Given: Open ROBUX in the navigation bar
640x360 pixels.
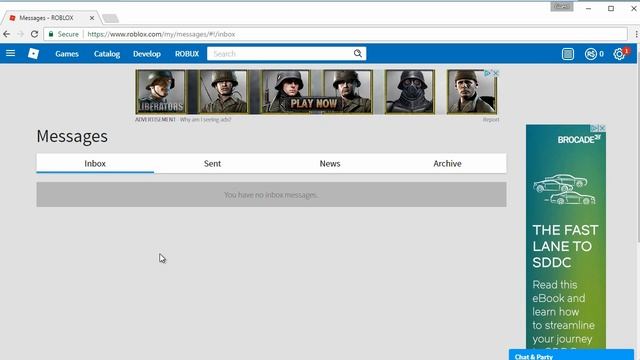Looking at the screenshot, I should 187,54.
